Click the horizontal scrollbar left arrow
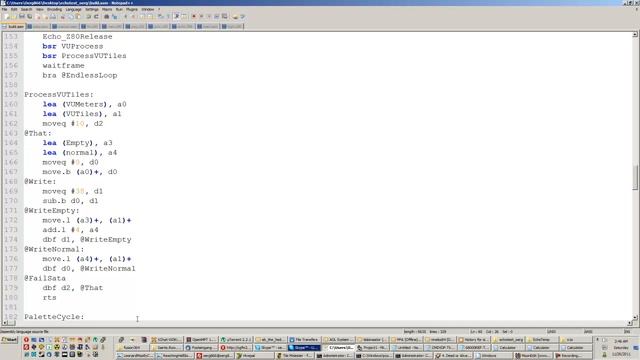The width and height of the screenshot is (640, 360). pyautogui.click(x=4, y=323)
